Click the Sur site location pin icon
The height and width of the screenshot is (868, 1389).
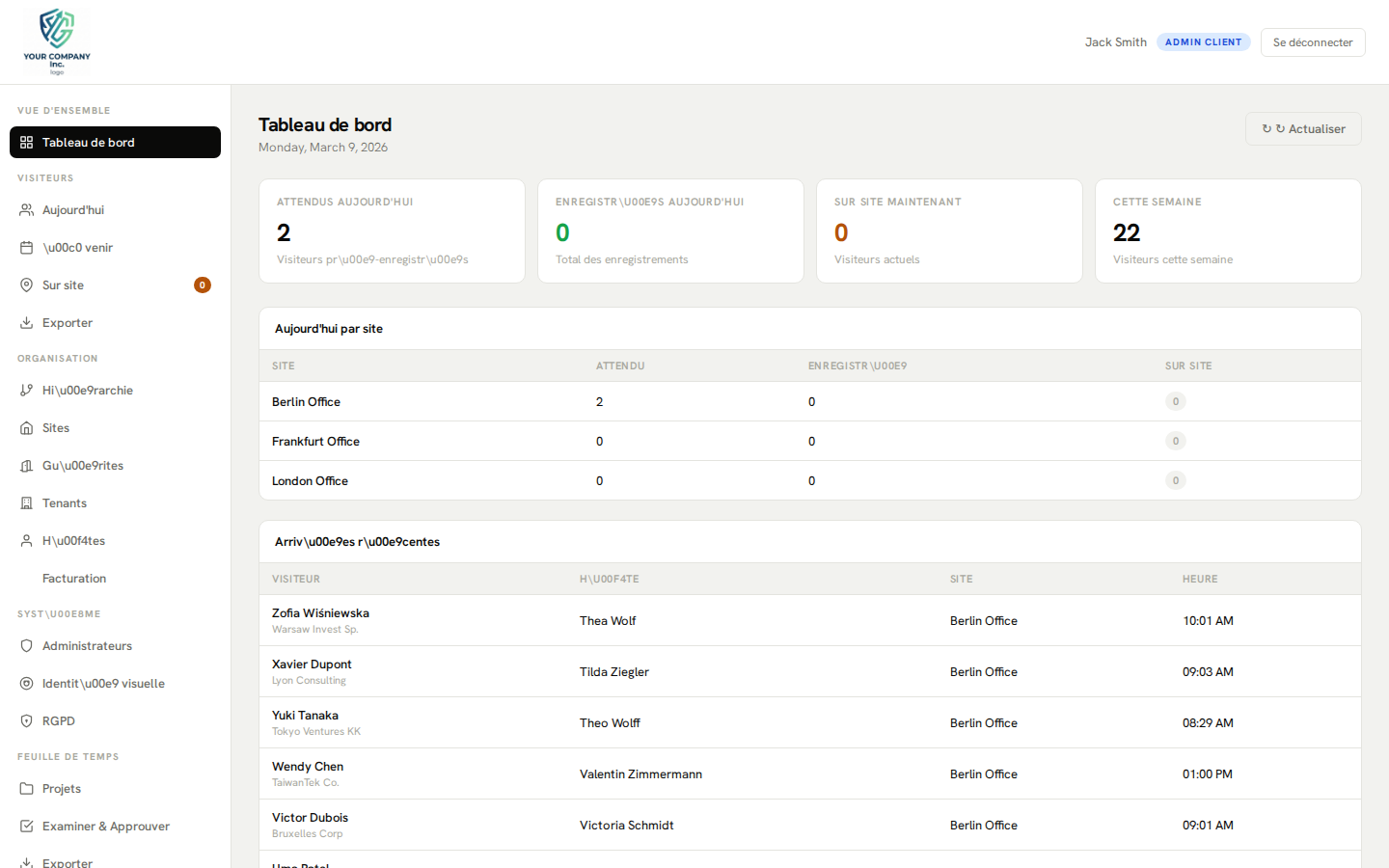point(27,285)
